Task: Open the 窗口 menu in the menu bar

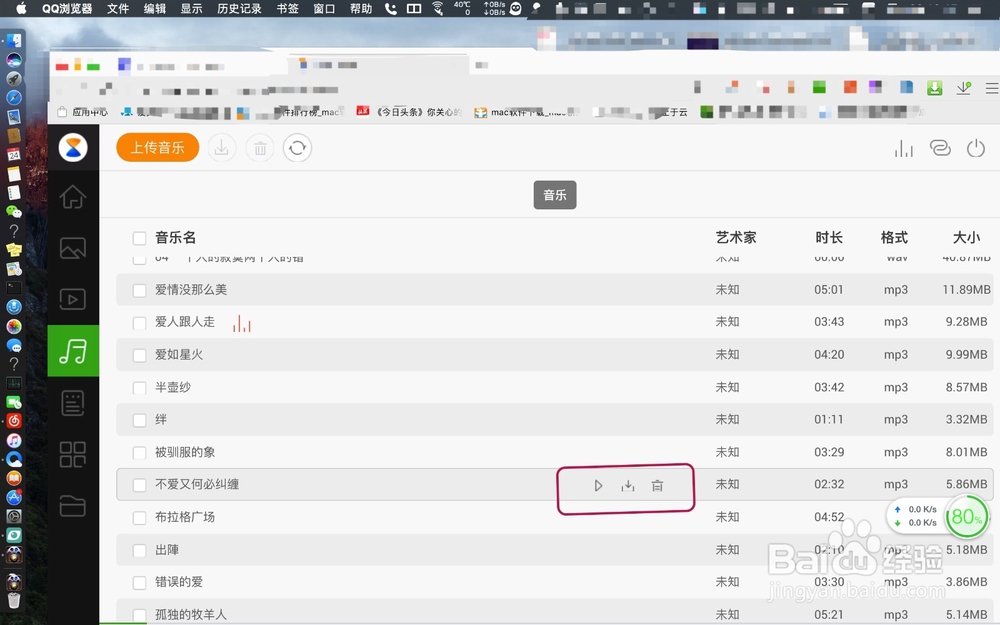Action: (324, 8)
